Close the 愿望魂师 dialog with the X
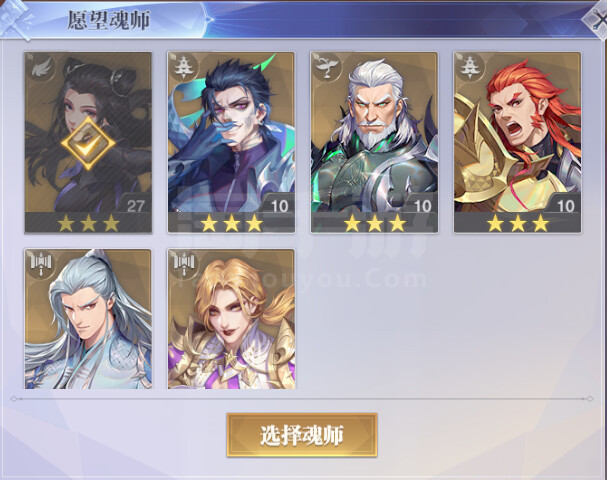The width and height of the screenshot is (607, 480). coord(597,20)
